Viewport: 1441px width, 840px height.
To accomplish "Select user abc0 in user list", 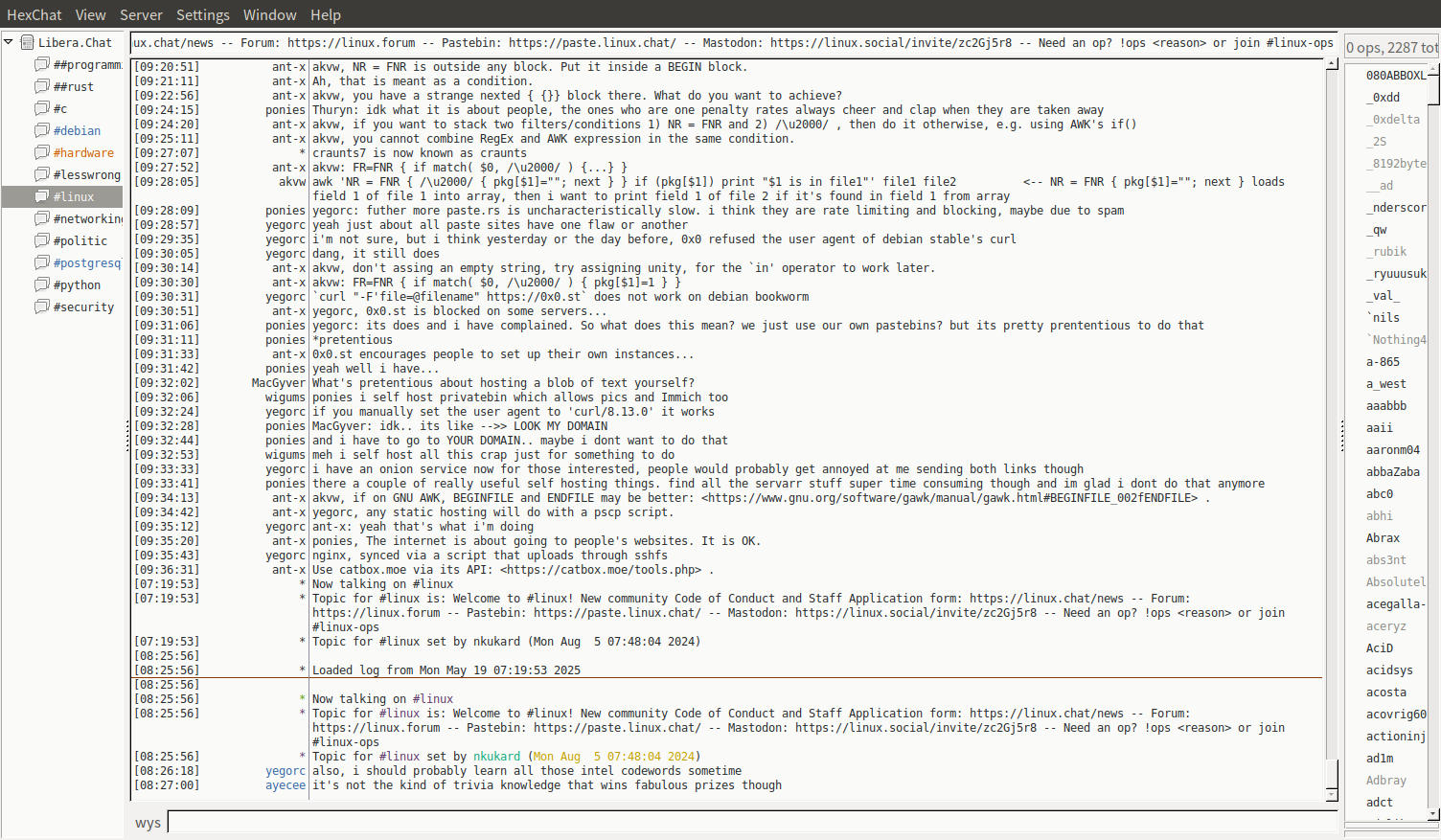I will (1380, 494).
